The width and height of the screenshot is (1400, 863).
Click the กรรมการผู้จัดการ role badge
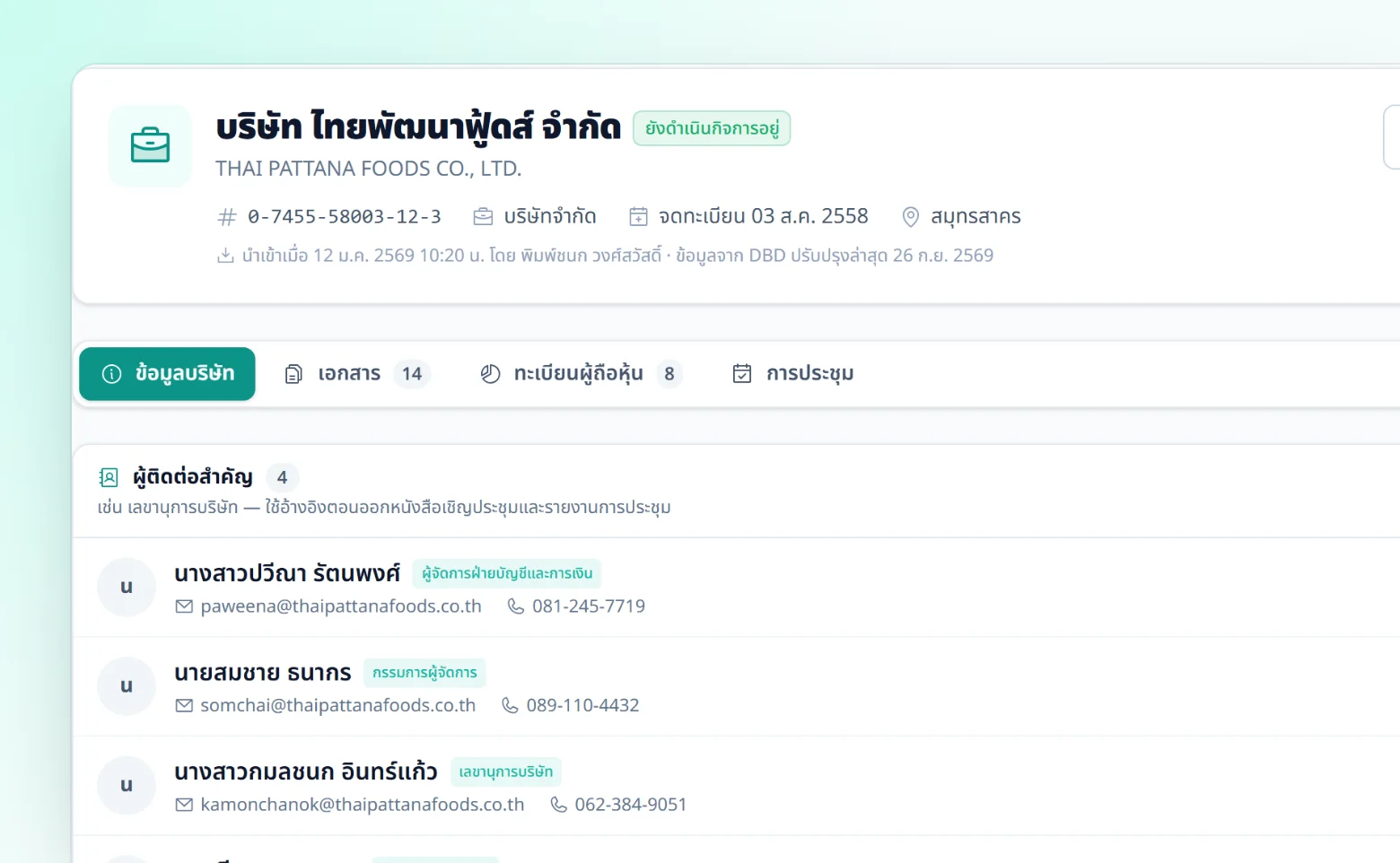point(424,673)
